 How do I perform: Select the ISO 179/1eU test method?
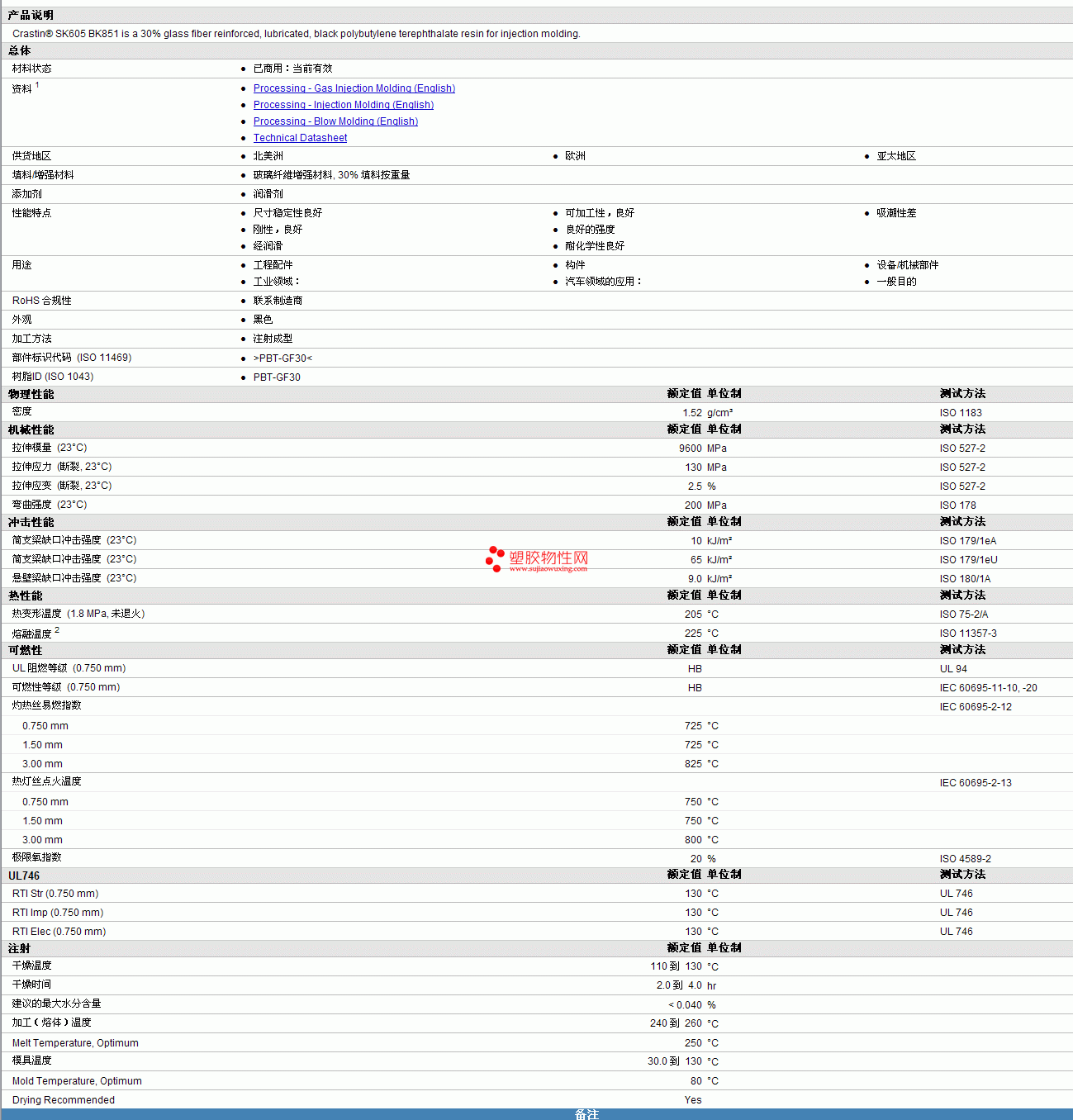click(x=969, y=560)
